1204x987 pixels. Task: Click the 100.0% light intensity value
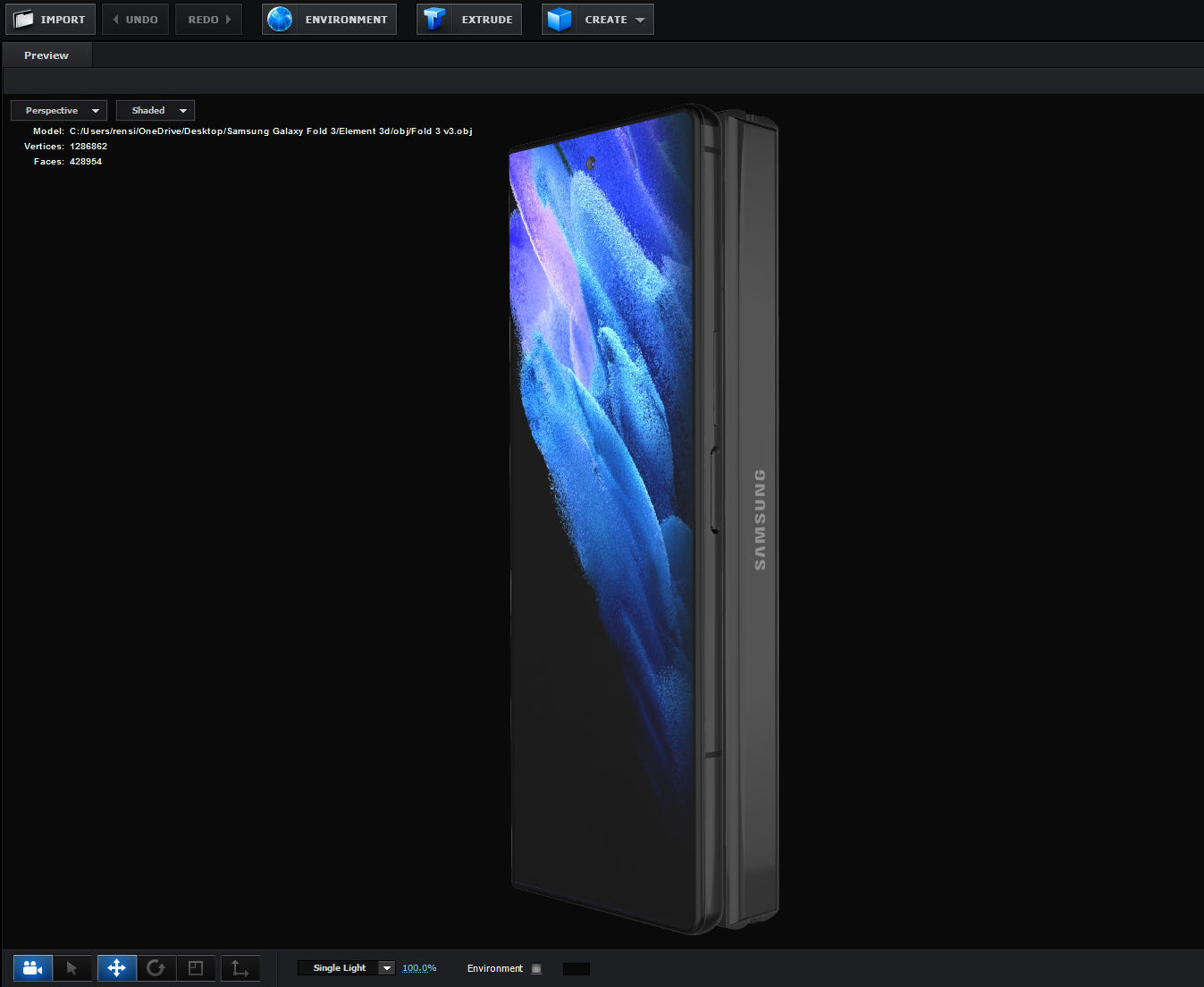pyautogui.click(x=419, y=968)
